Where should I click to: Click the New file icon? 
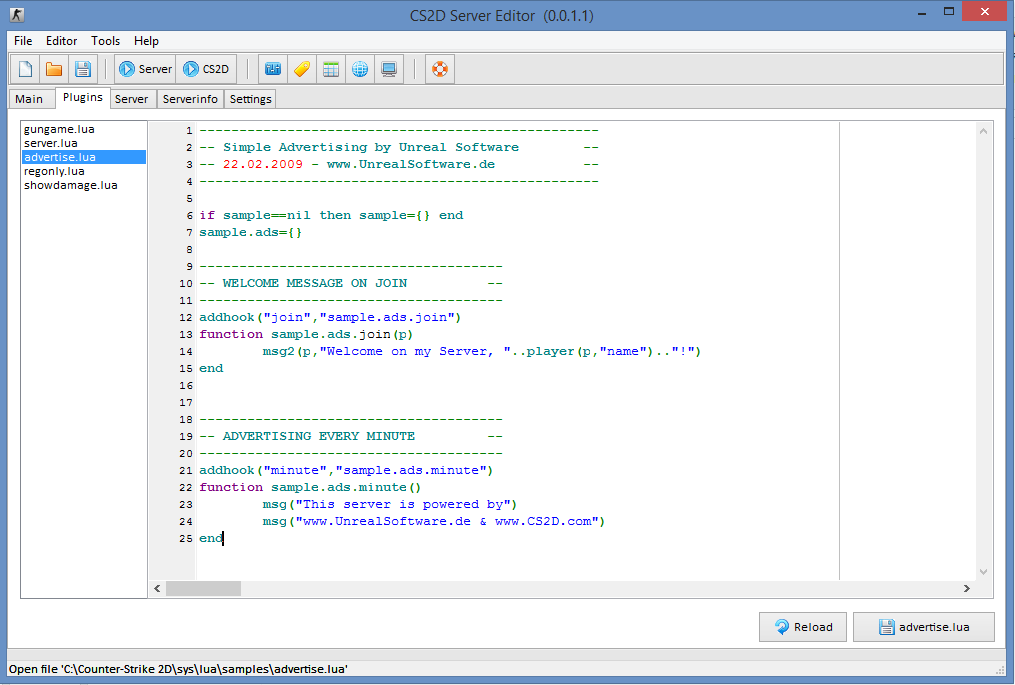coord(25,69)
